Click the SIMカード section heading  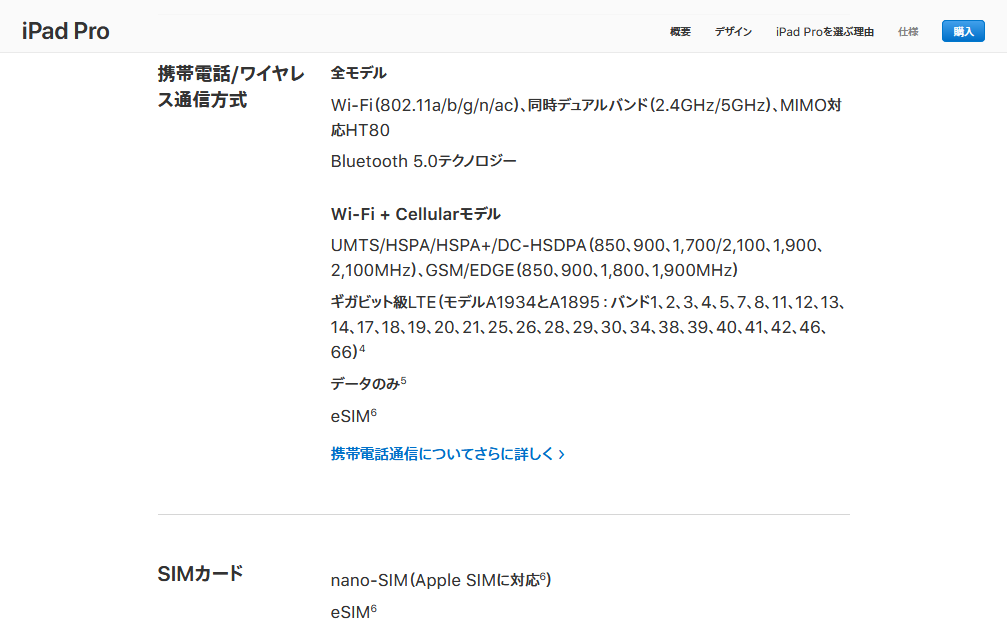point(200,573)
